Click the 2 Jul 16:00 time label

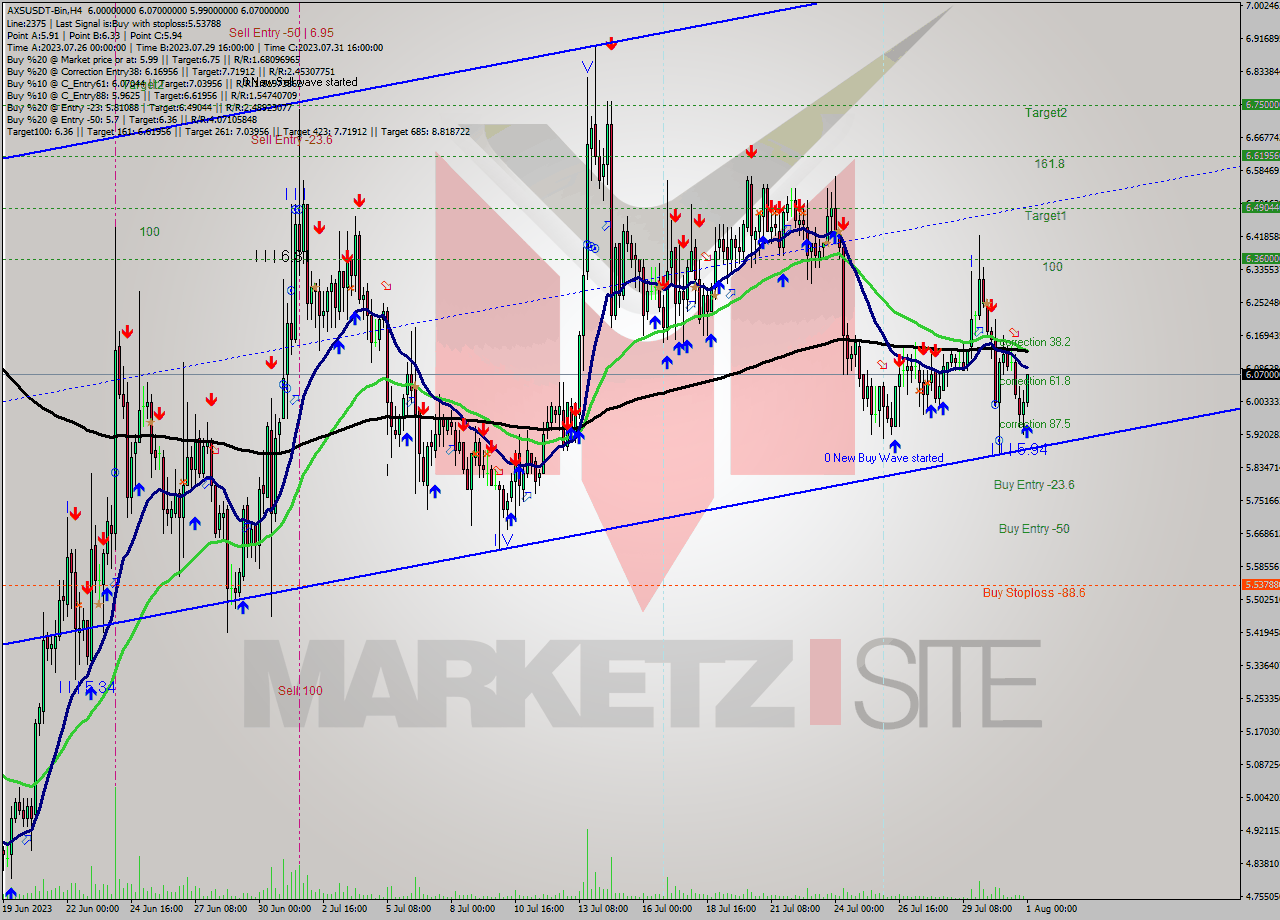(347, 909)
